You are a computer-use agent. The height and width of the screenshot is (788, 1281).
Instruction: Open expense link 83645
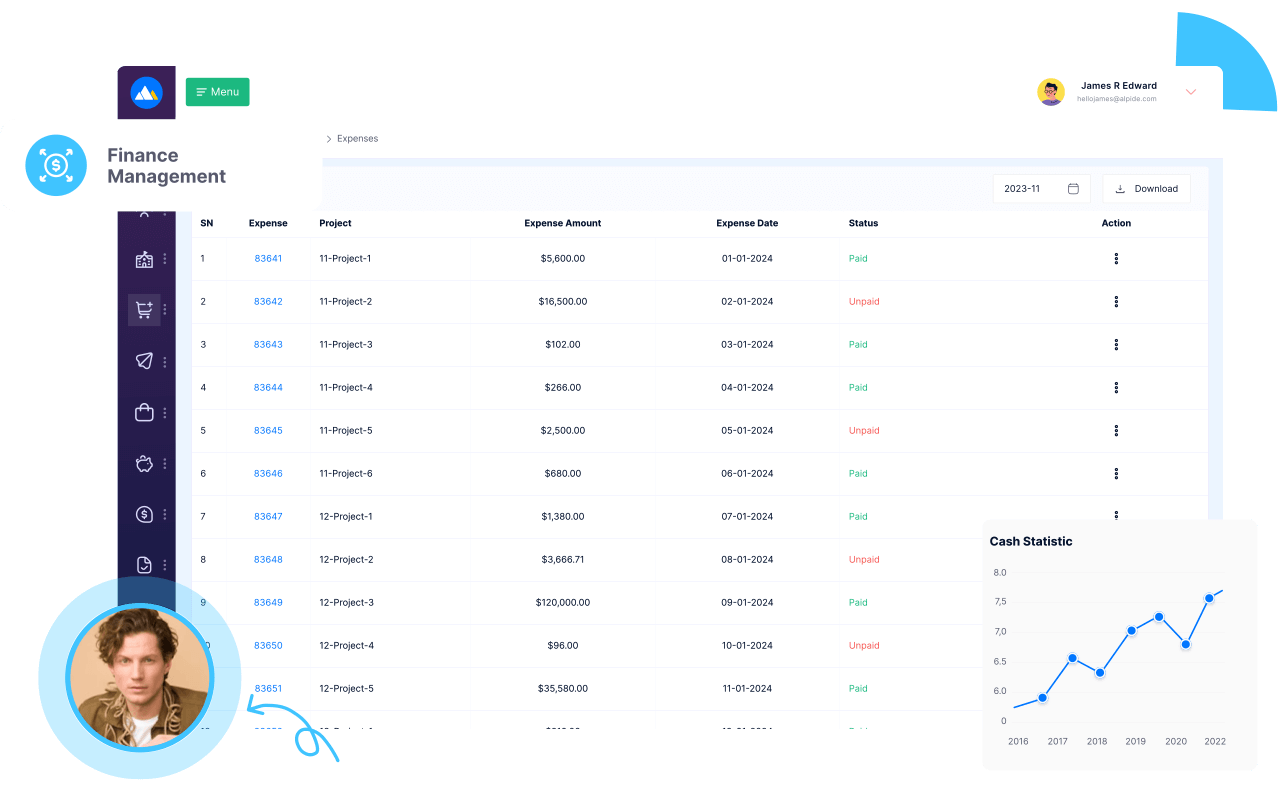[268, 430]
